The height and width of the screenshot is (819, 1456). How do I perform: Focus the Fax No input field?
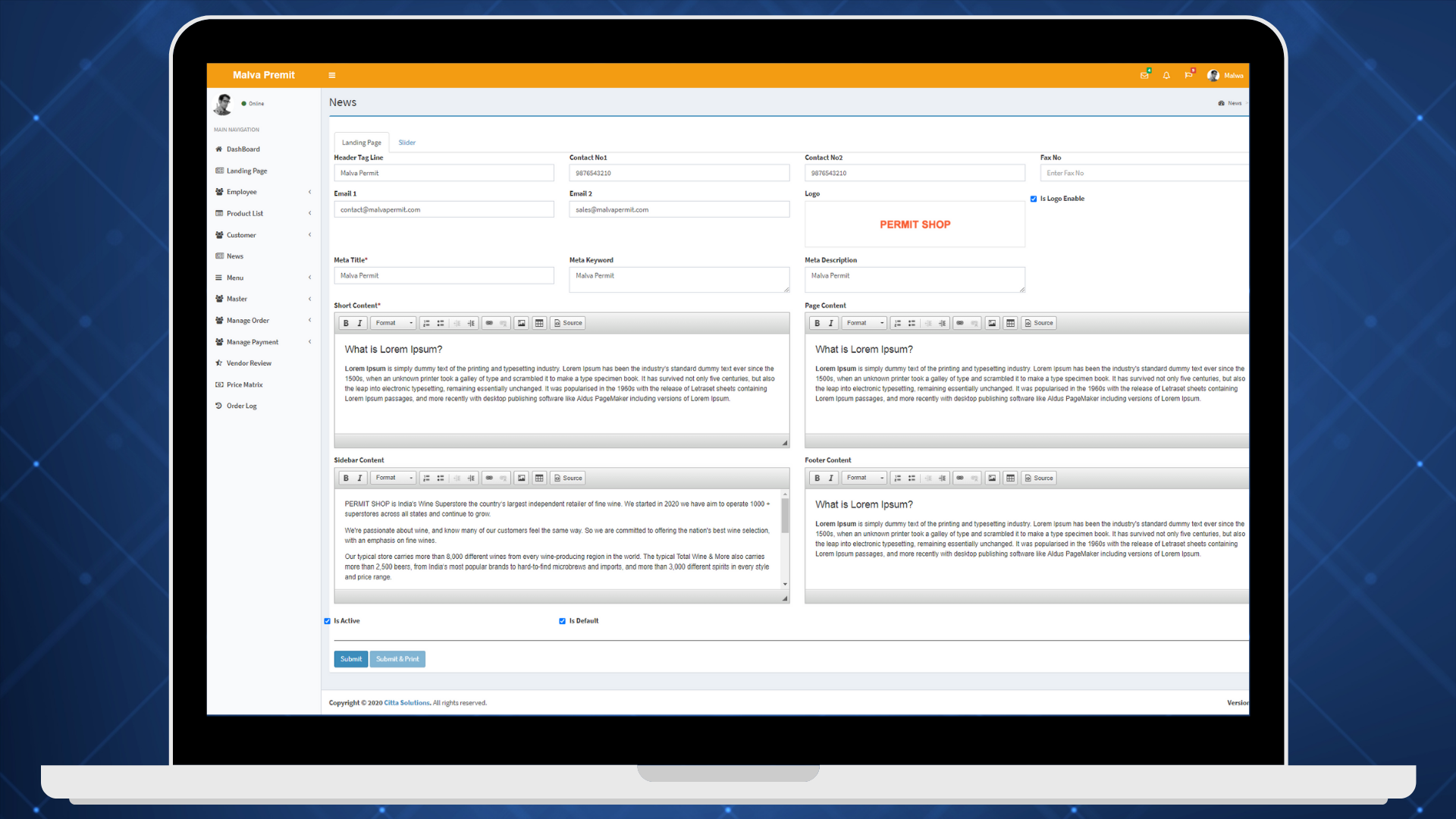pyautogui.click(x=1144, y=173)
